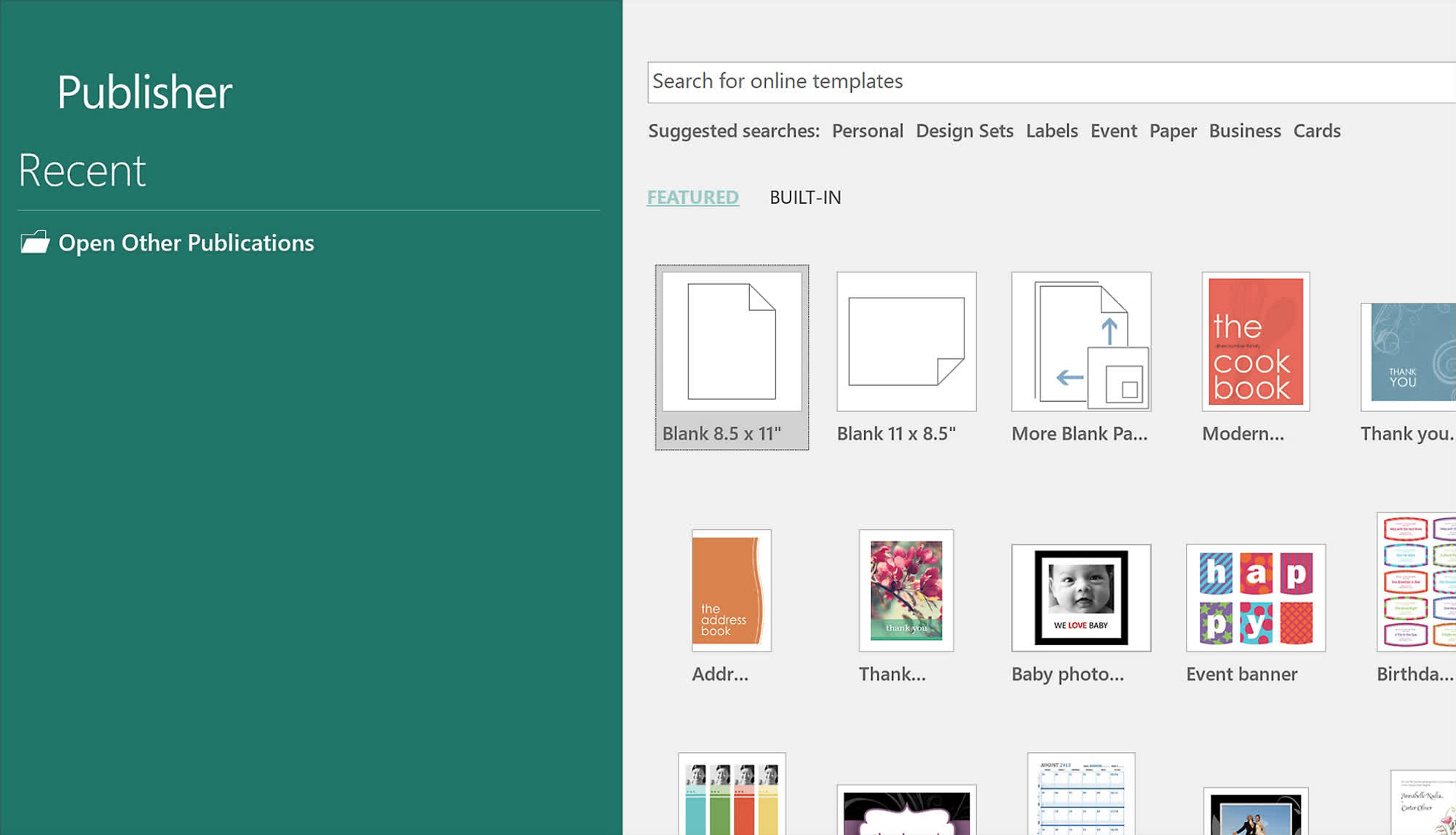This screenshot has width=1456, height=835.
Task: Focus the Search for online templates field
Action: click(x=1048, y=82)
